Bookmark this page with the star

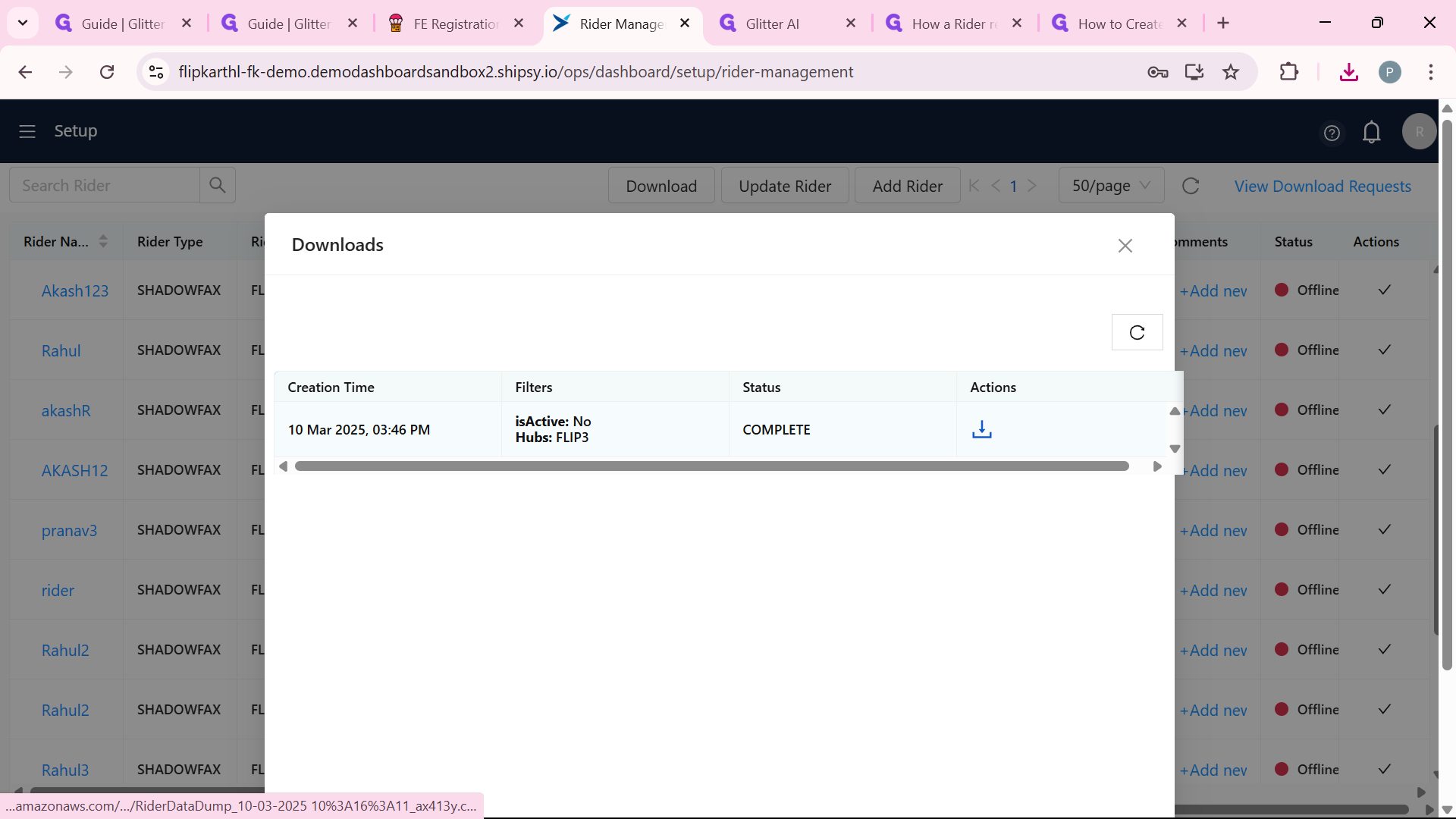click(1231, 72)
